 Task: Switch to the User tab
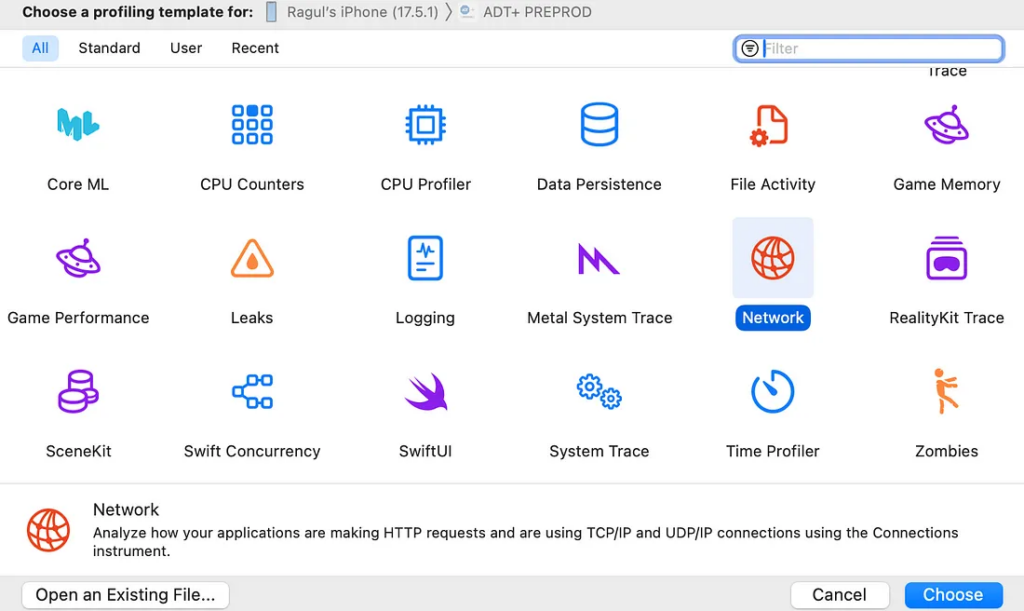pos(186,48)
